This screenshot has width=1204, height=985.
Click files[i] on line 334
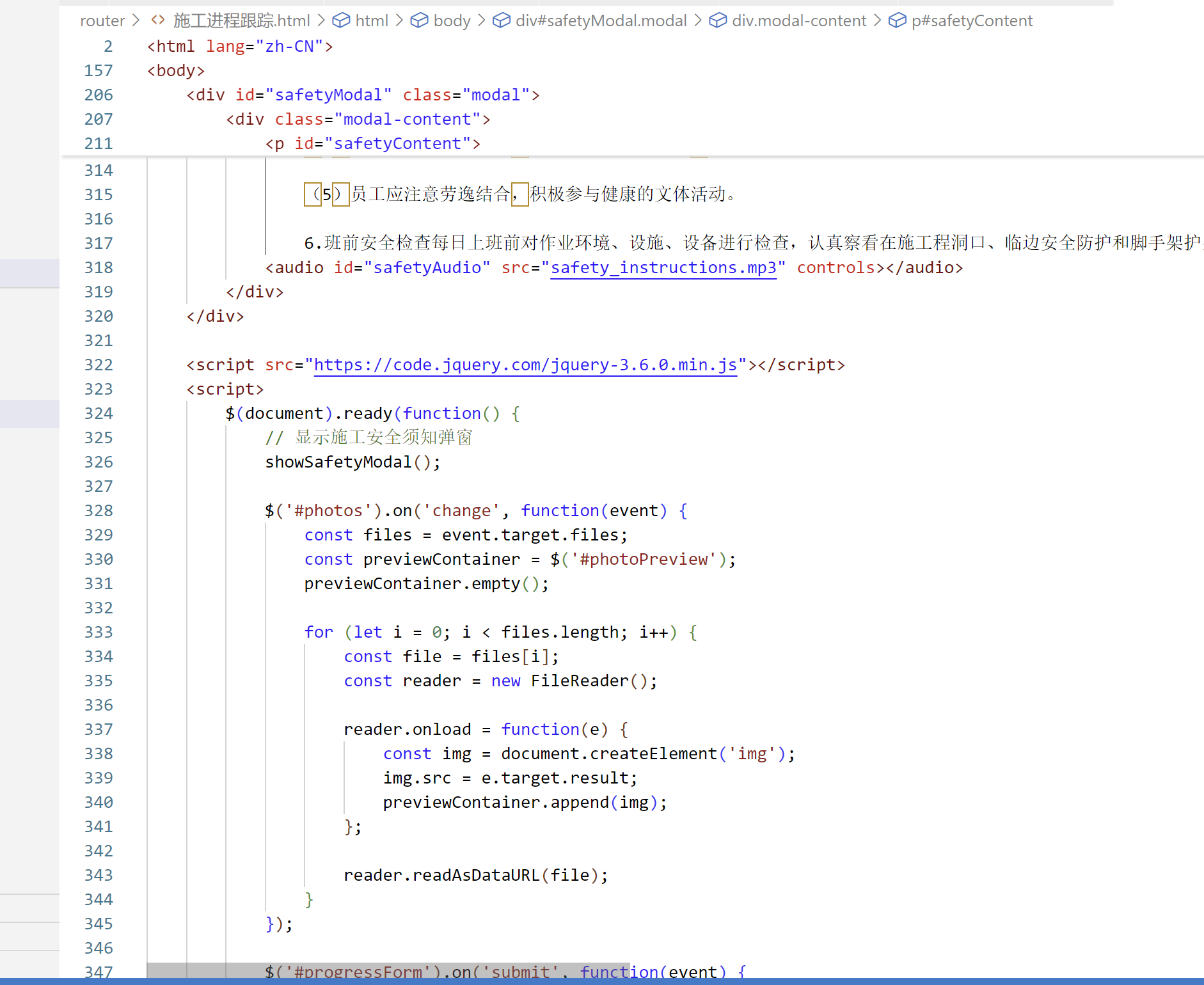[x=511, y=656]
